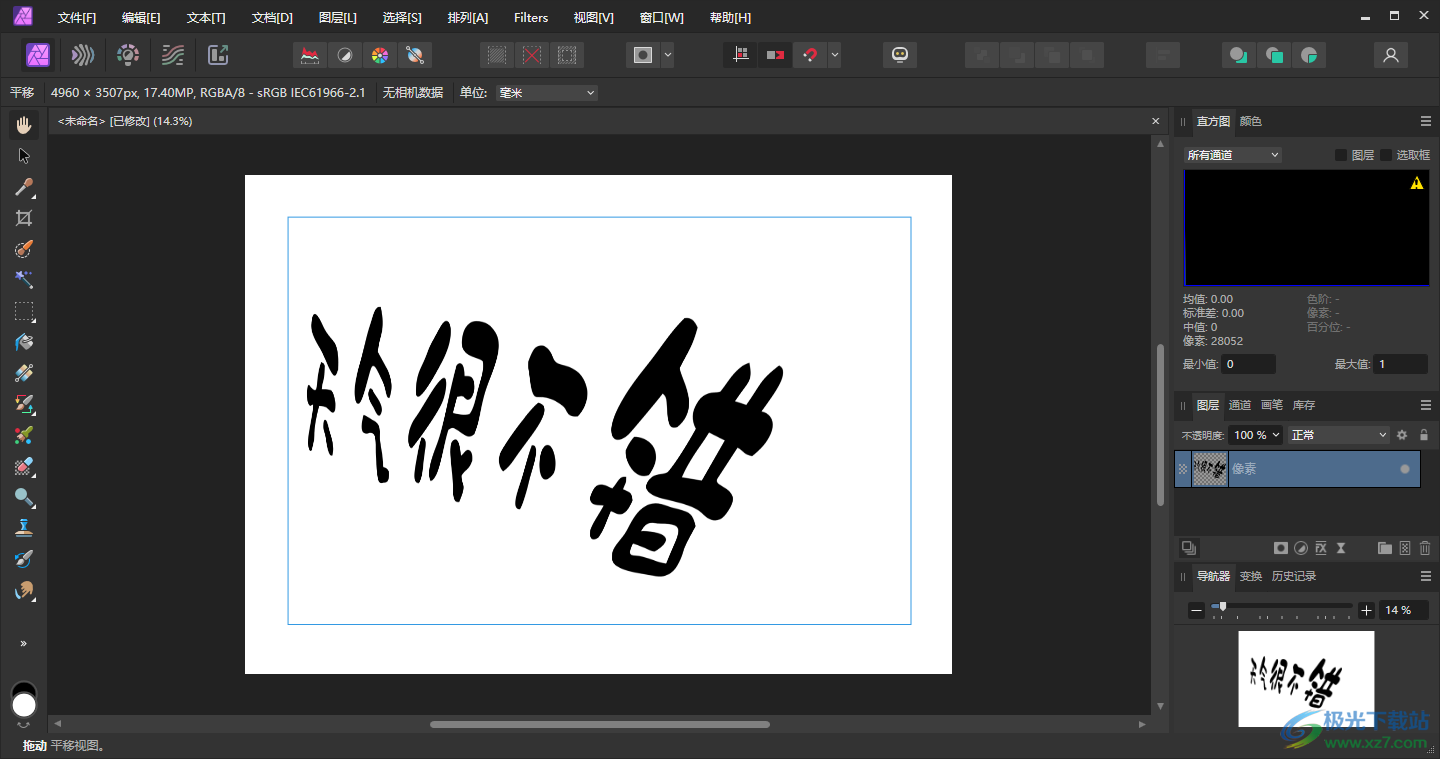The height and width of the screenshot is (759, 1440).
Task: Click the navigator zoom out minus button
Action: [1196, 610]
